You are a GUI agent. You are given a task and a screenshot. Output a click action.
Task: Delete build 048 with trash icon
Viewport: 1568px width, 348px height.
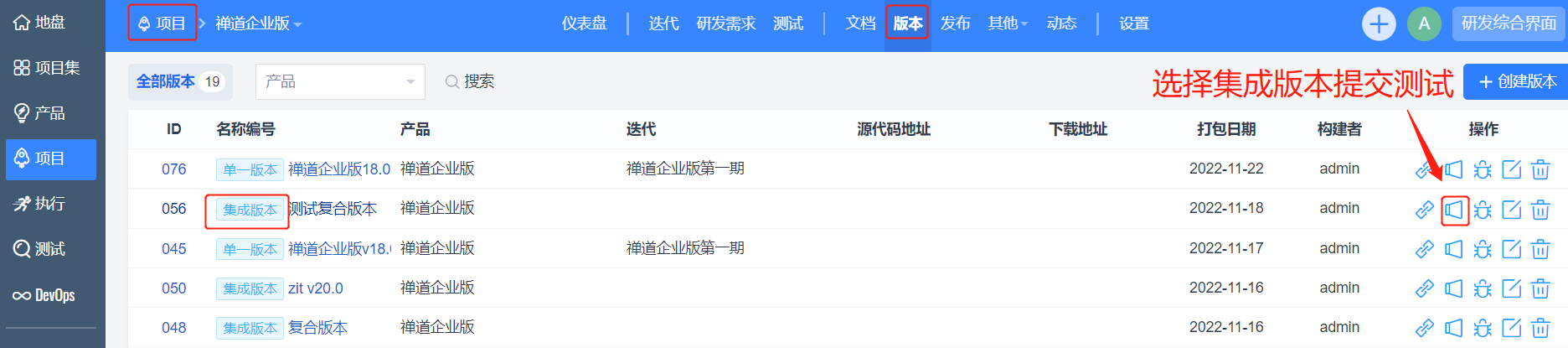coord(1540,328)
